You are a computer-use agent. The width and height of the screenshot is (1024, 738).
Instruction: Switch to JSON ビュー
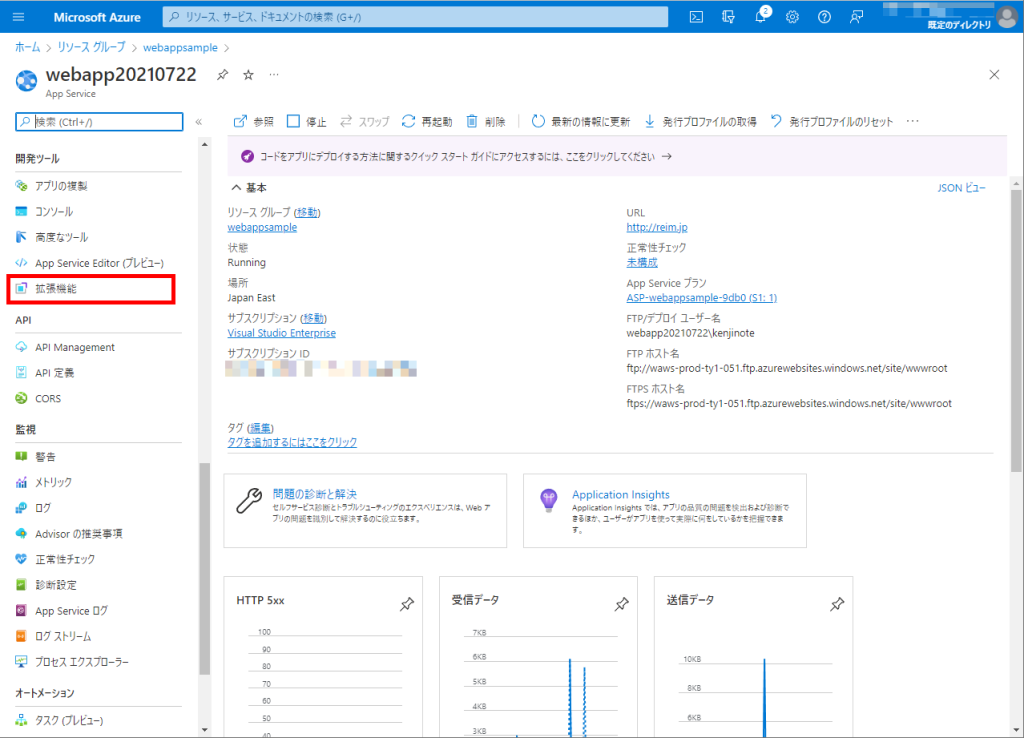click(961, 188)
